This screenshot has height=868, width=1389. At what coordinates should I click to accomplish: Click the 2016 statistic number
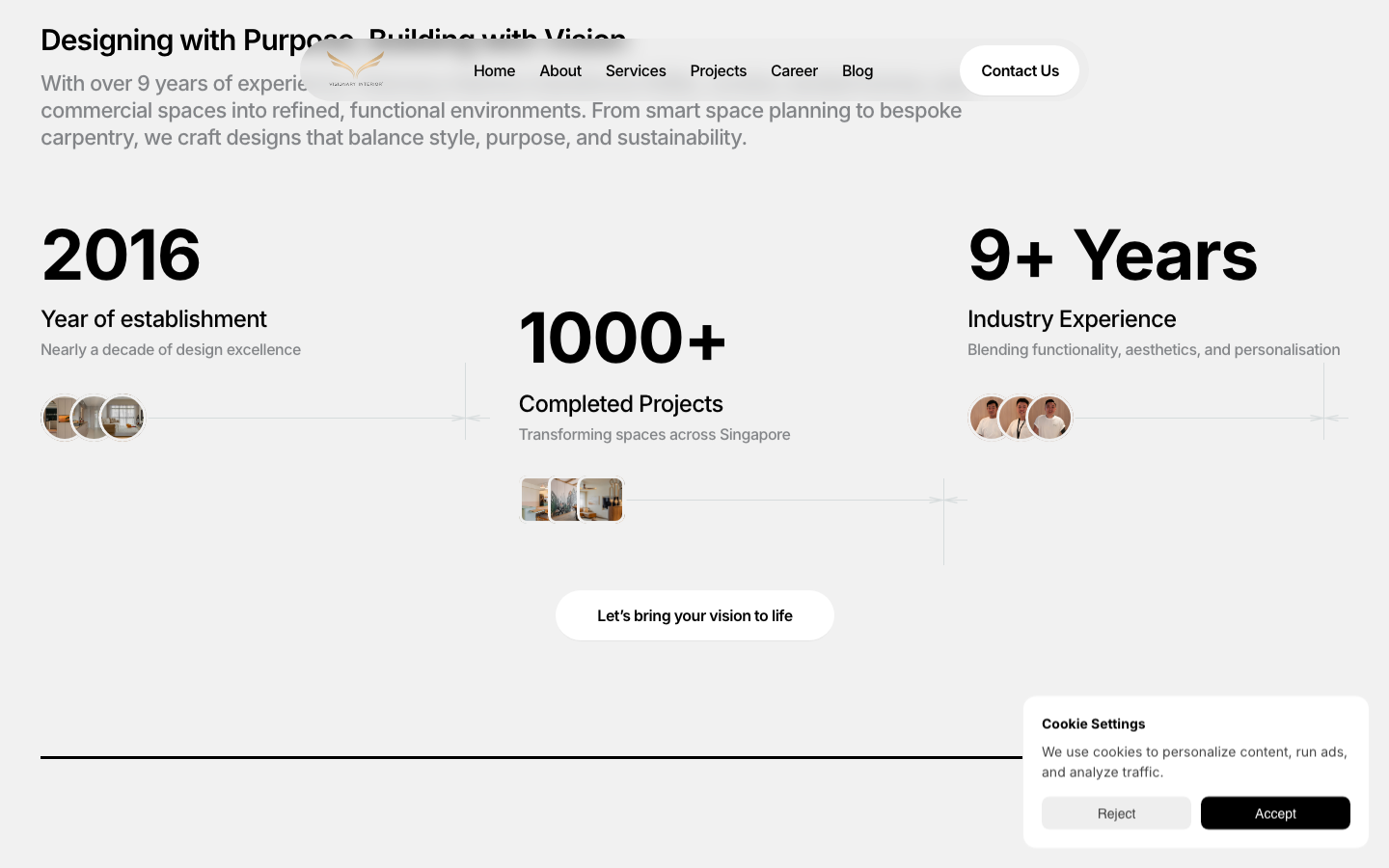click(121, 255)
